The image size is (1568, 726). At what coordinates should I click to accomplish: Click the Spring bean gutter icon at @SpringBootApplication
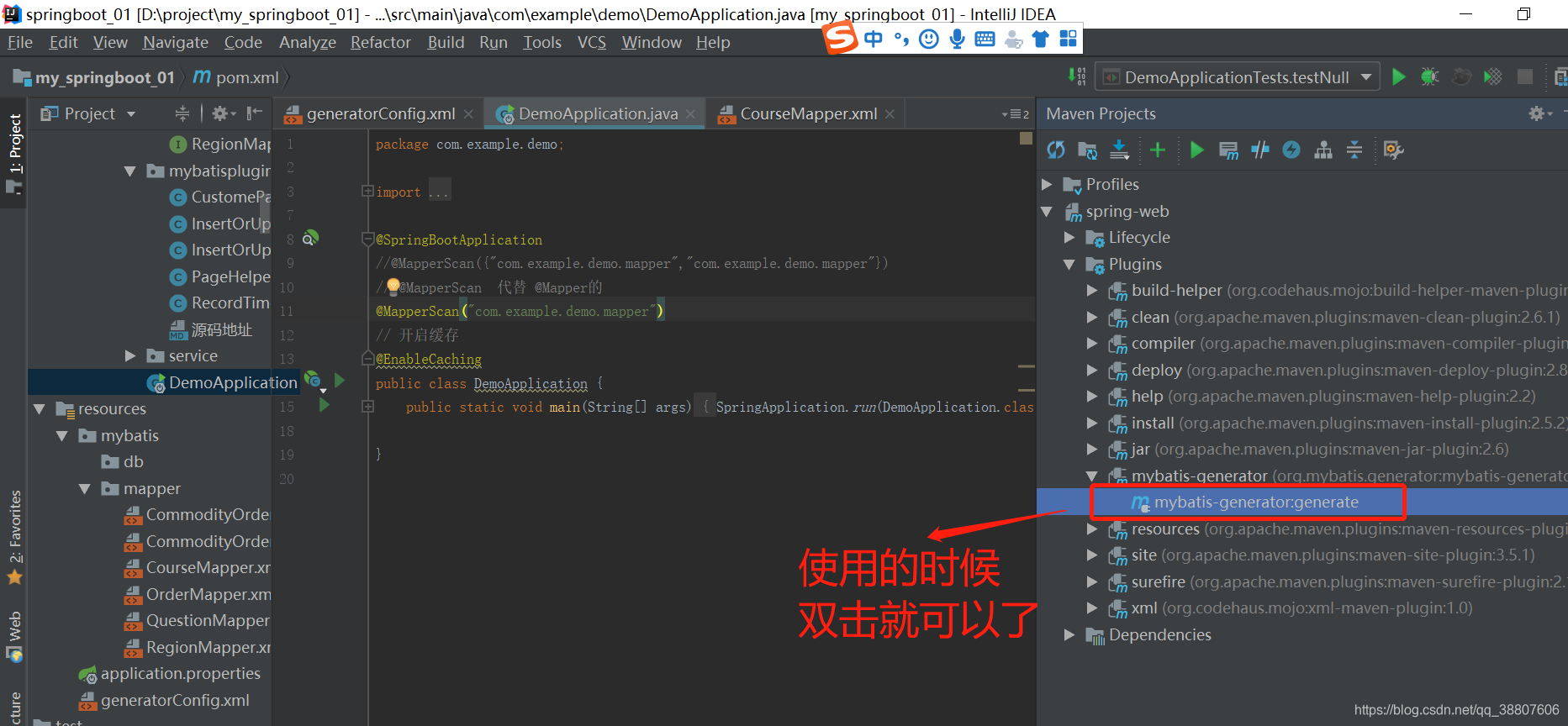[310, 238]
